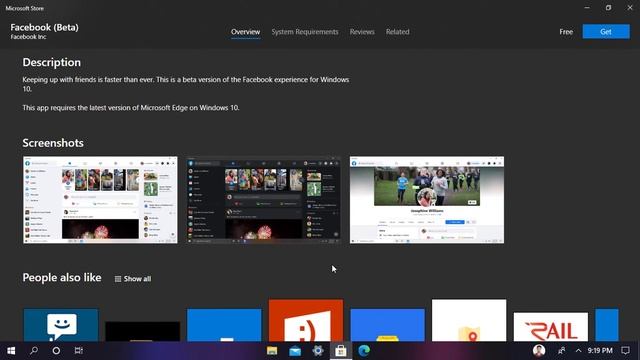Restore down the Microsoft Store window
Viewport: 640px width, 360px height.
point(608,7)
